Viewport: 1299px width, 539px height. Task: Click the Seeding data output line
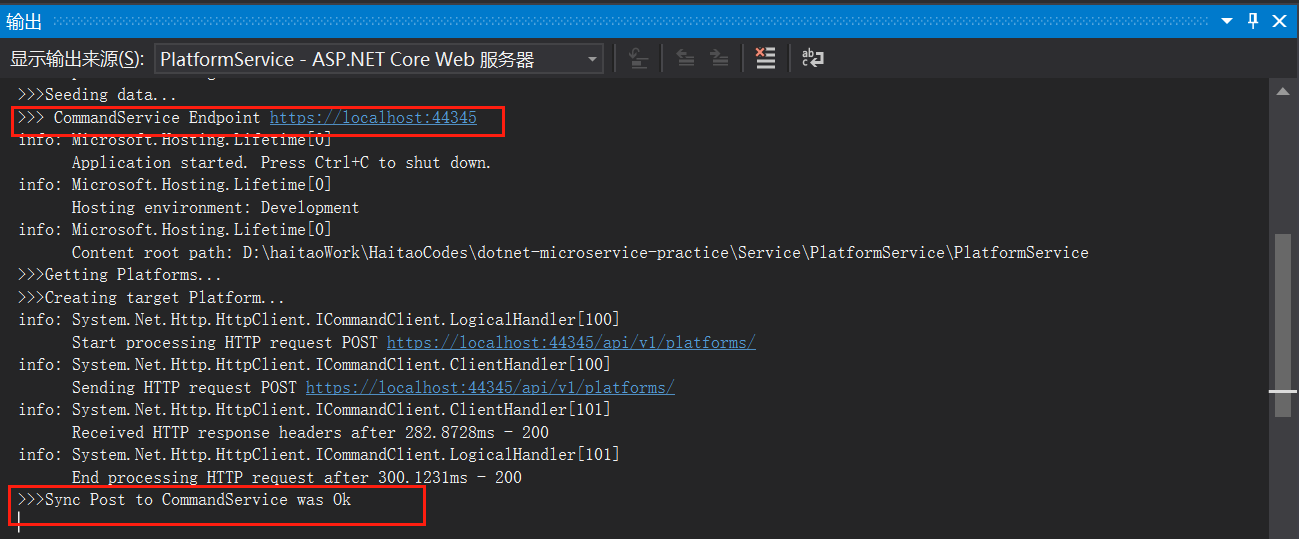[x=98, y=95]
